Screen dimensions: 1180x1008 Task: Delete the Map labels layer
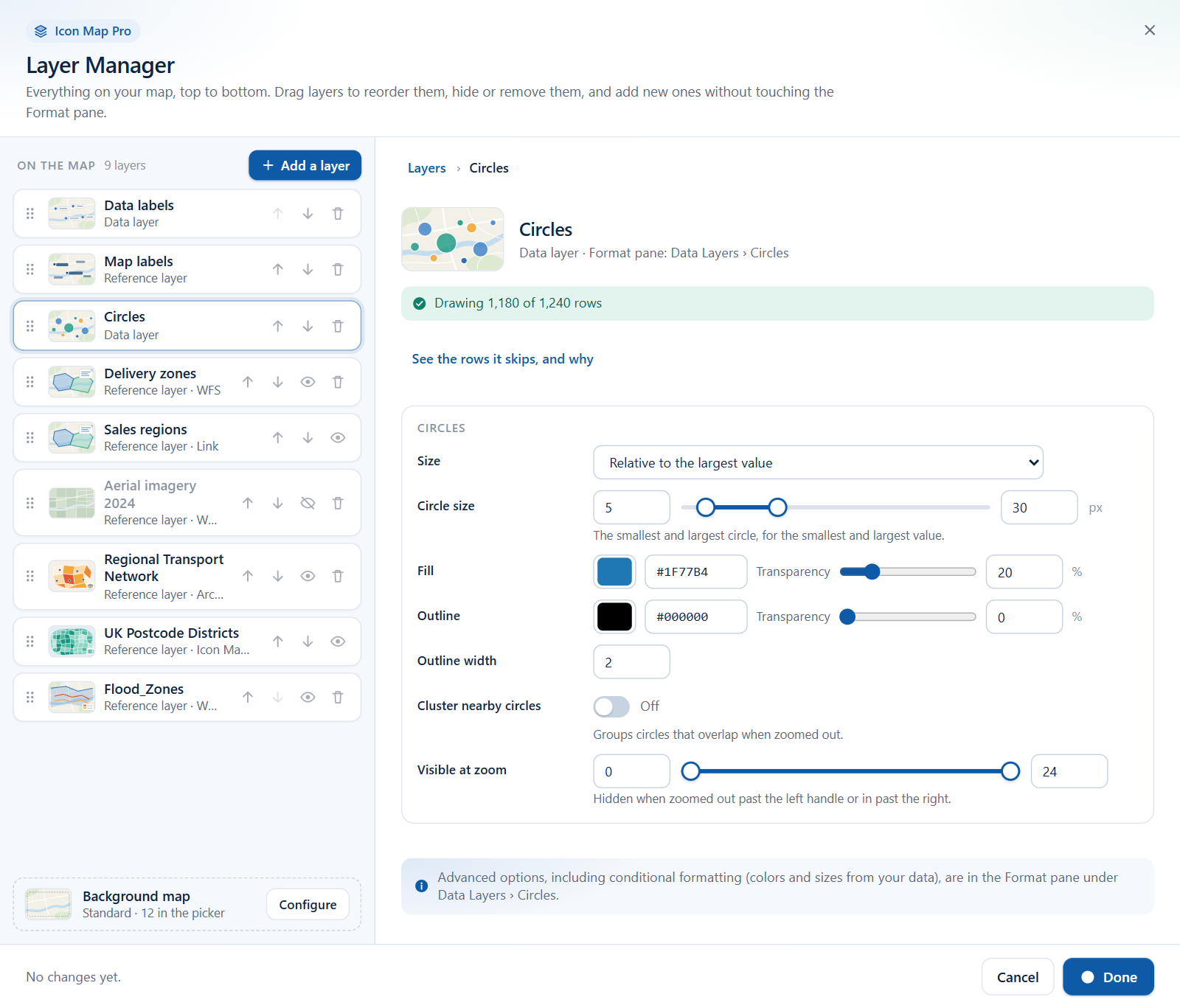(x=338, y=270)
